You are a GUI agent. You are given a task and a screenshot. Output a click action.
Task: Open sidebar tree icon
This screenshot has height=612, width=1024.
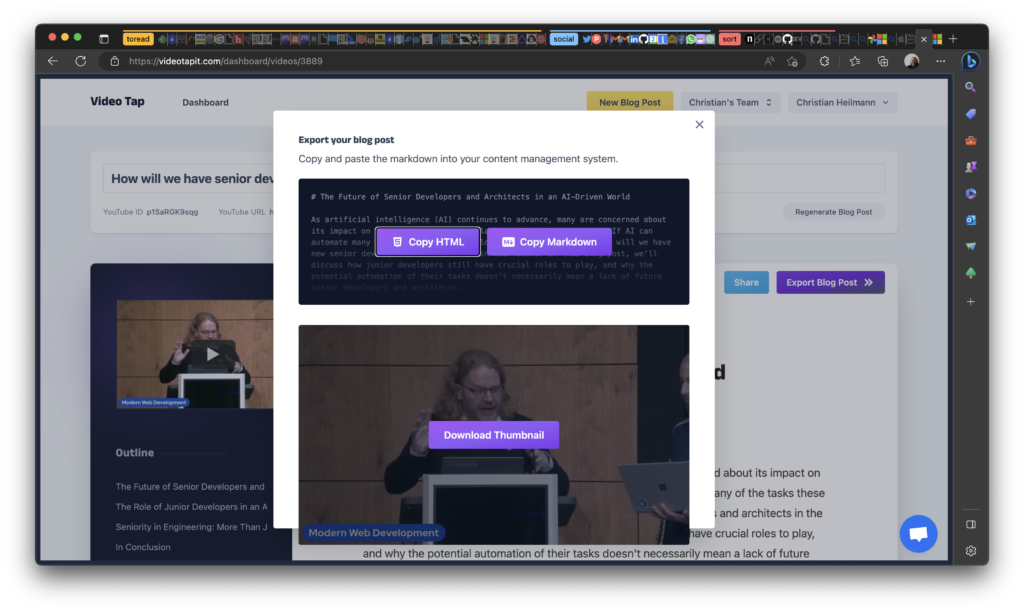click(x=970, y=273)
